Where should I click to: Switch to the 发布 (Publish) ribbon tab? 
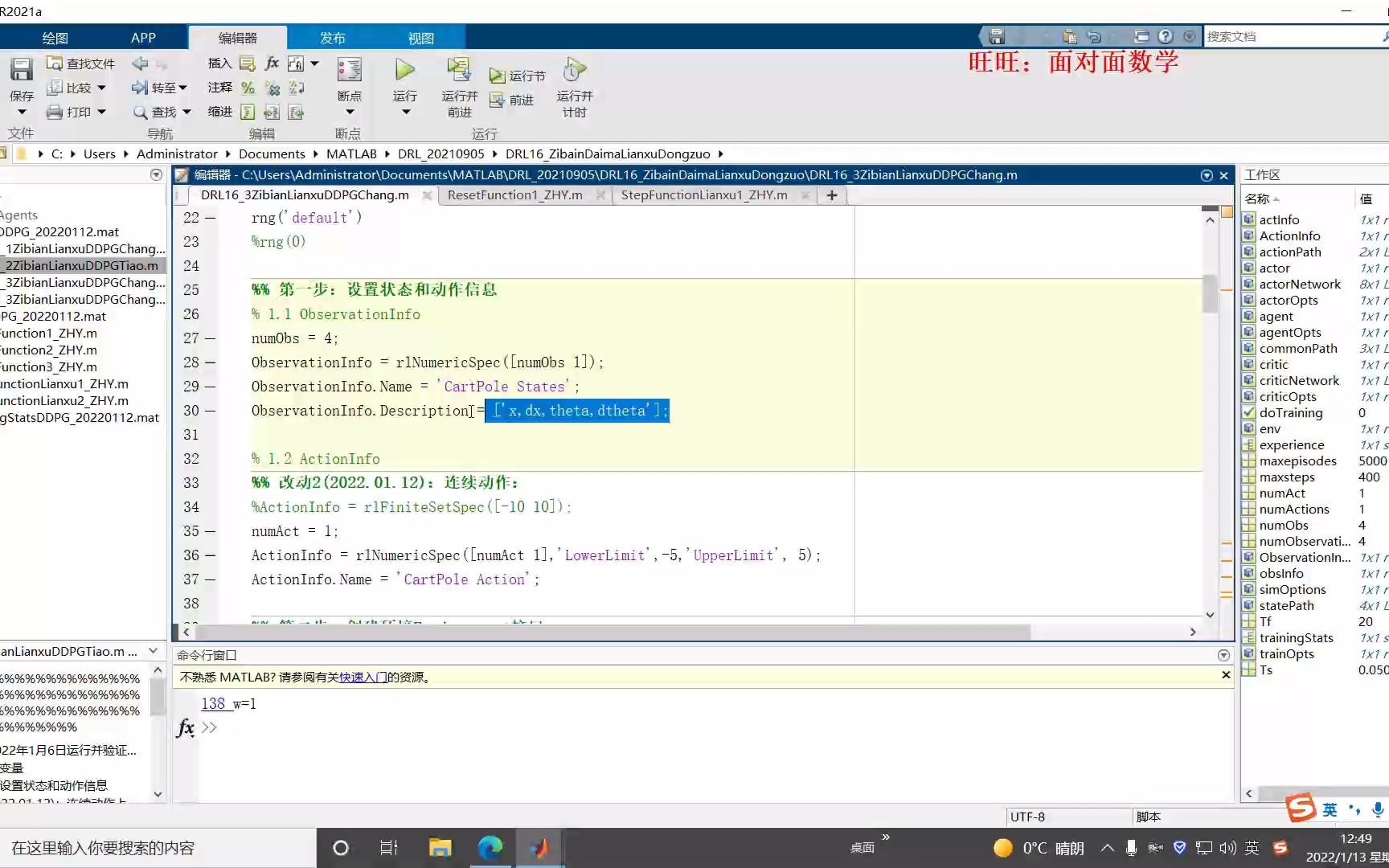tap(332, 38)
